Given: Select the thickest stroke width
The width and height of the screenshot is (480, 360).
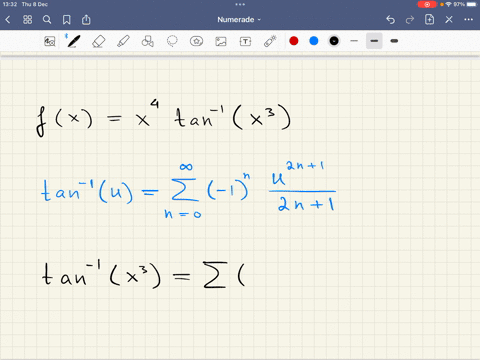Looking at the screenshot, I should (394, 41).
